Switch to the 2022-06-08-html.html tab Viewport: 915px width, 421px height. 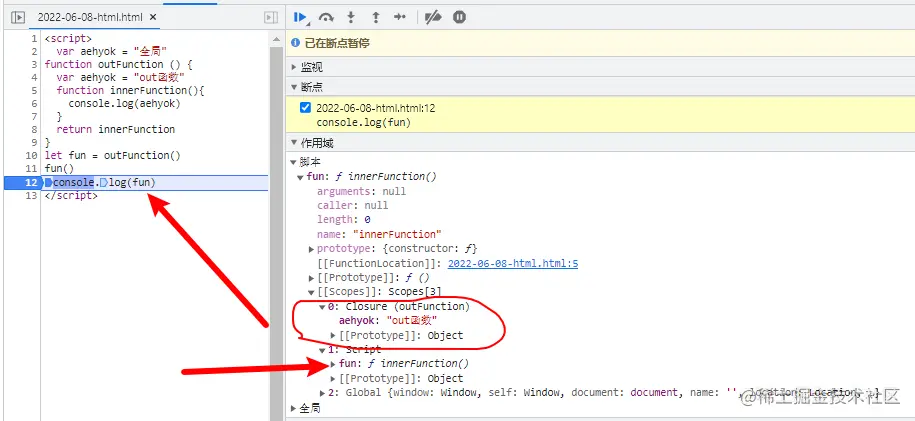coord(90,18)
